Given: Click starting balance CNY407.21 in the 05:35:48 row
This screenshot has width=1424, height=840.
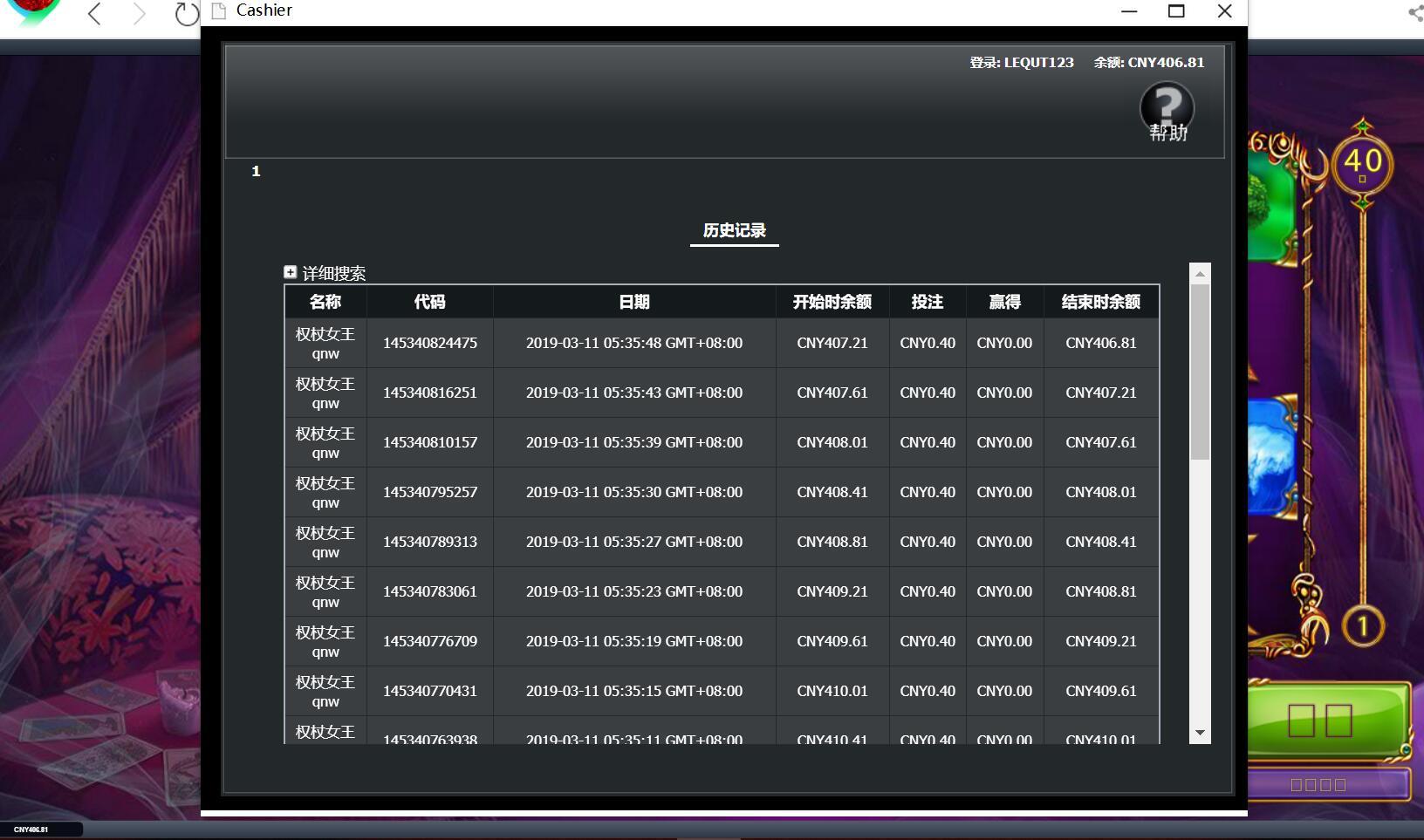Looking at the screenshot, I should [x=832, y=343].
